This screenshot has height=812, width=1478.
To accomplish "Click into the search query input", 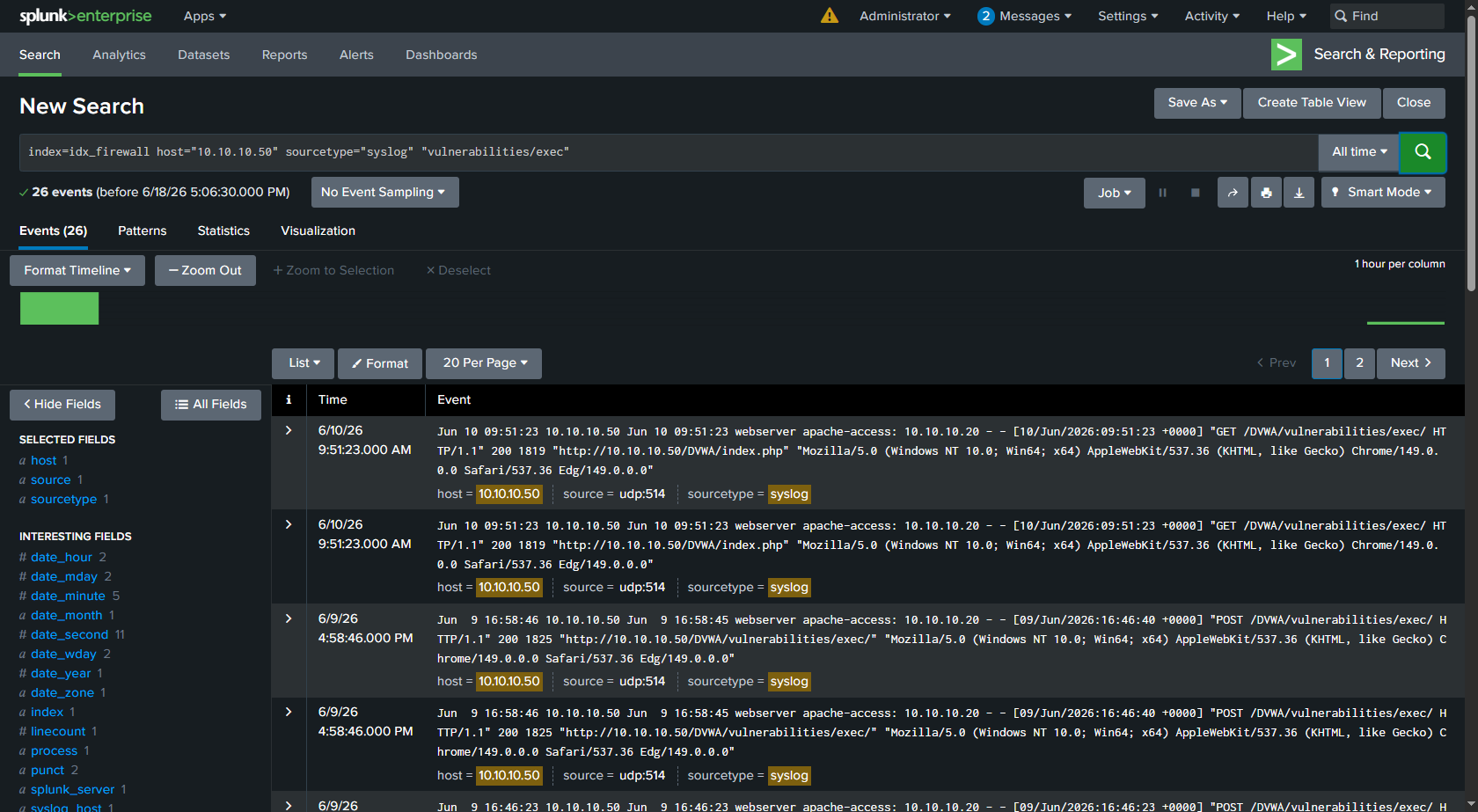I will [669, 152].
